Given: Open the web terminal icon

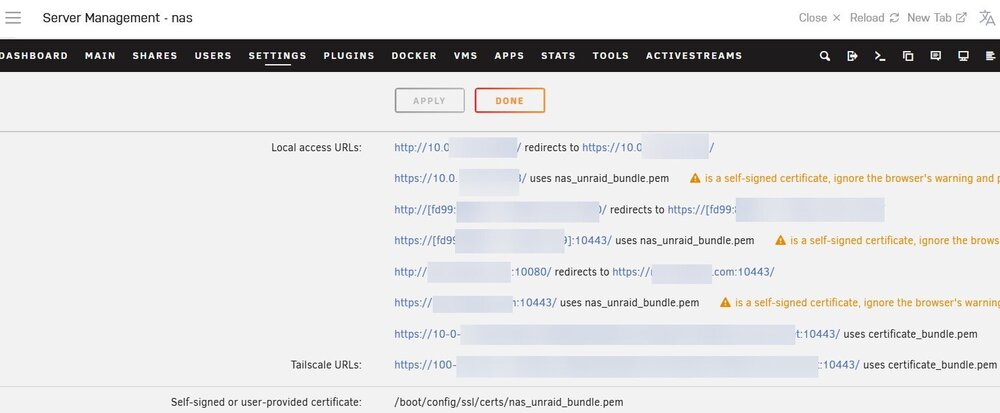Looking at the screenshot, I should (880, 56).
